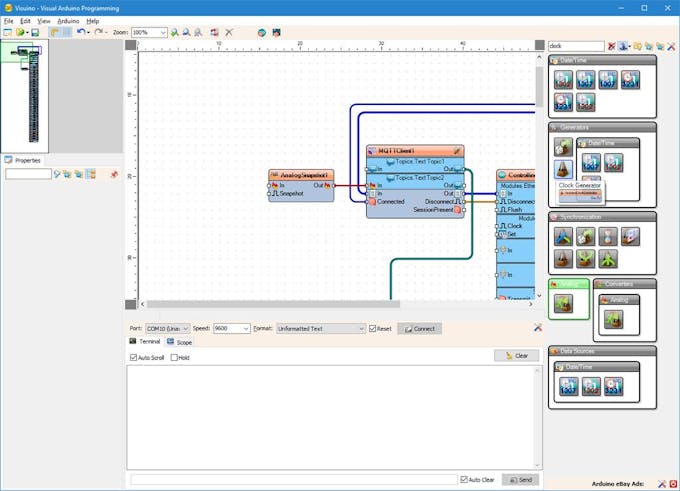This screenshot has height=491, width=680.
Task: Click the component search input field
Action: [575, 46]
